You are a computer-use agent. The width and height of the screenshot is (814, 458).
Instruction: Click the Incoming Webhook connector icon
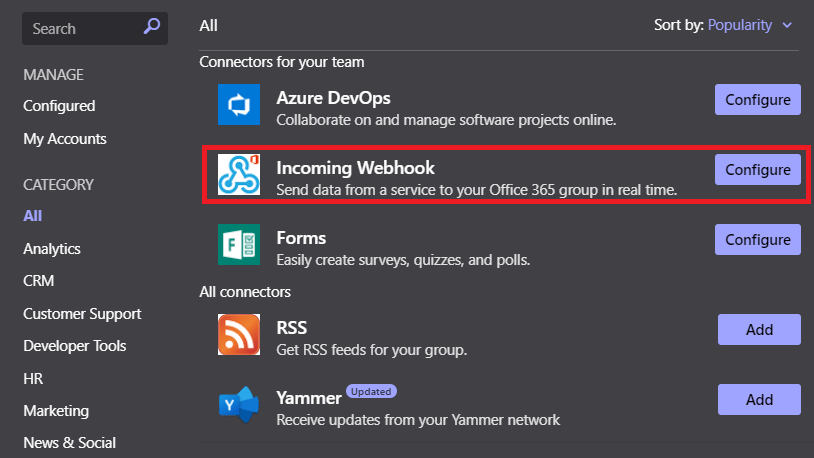pos(239,174)
